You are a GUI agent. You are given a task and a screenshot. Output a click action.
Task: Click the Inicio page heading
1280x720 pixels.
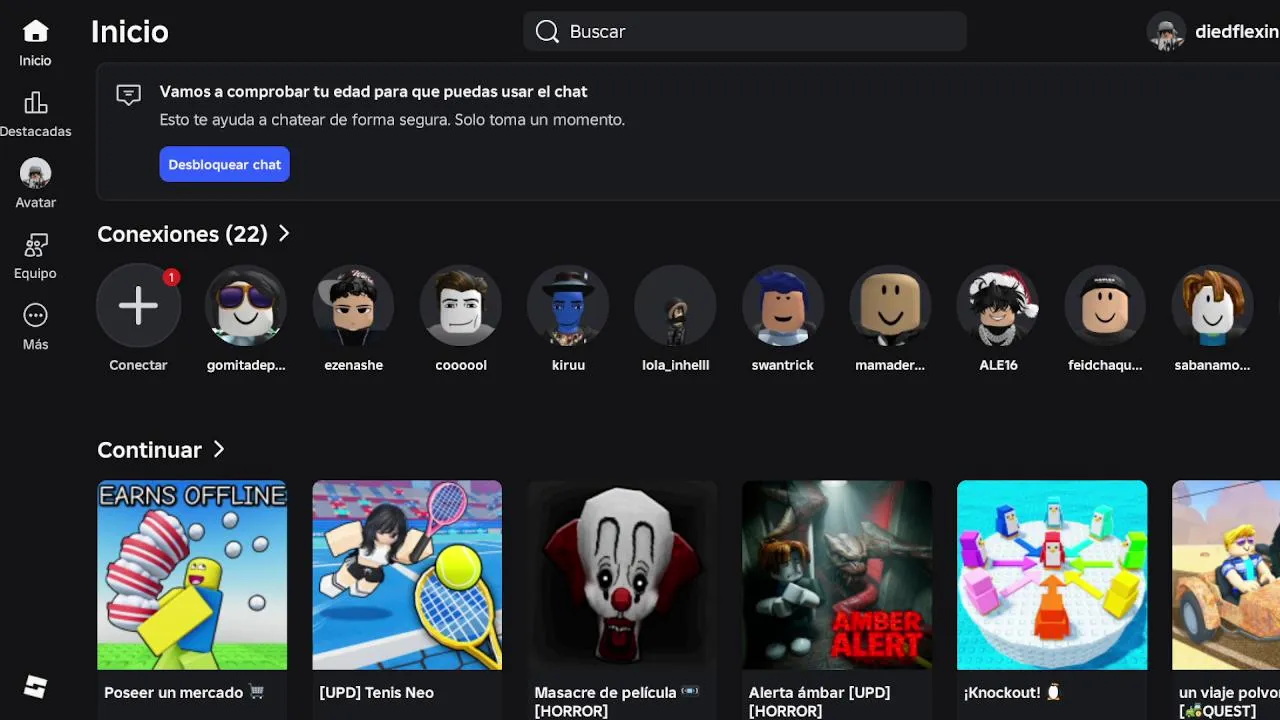tap(130, 32)
